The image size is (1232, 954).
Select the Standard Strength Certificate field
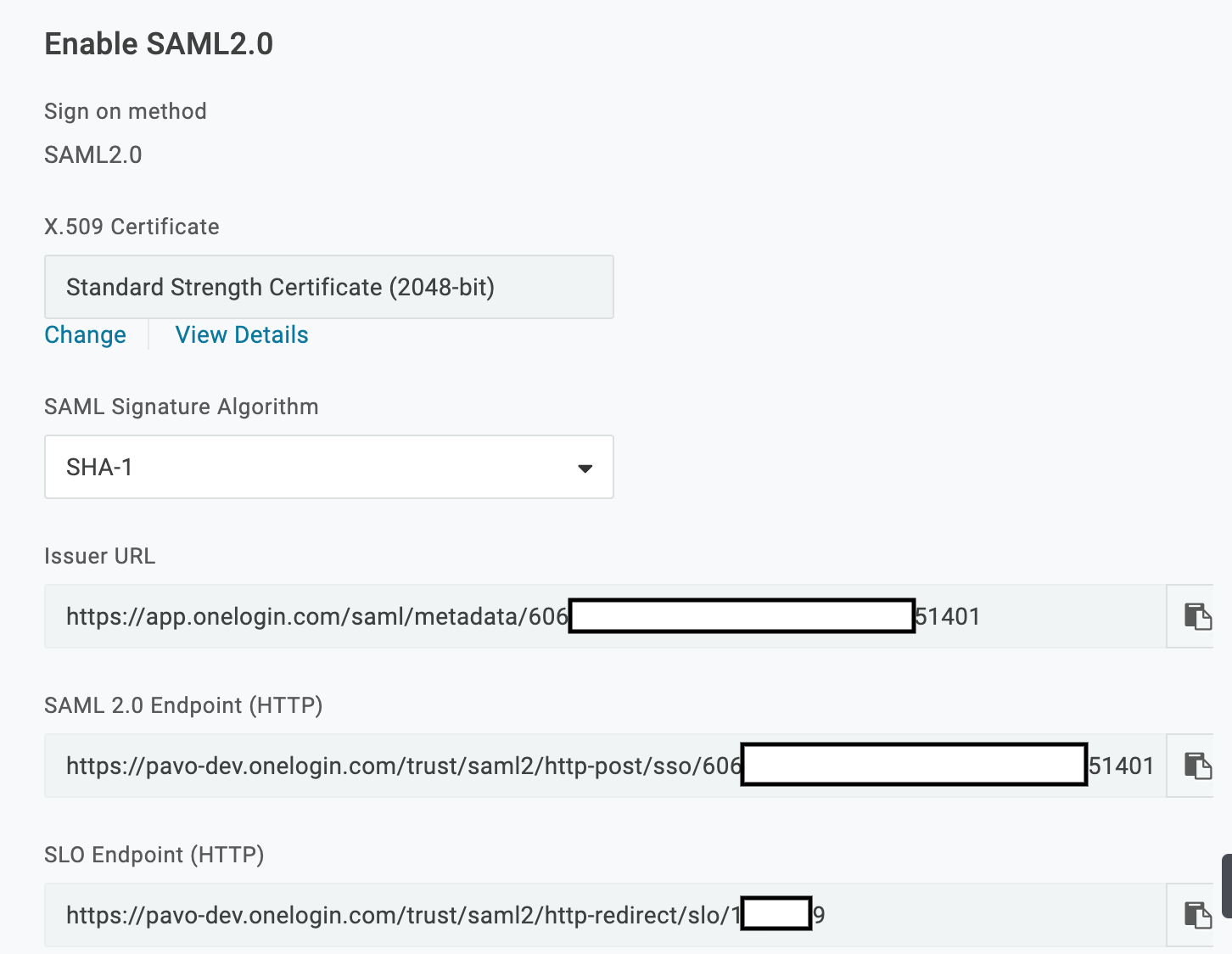click(328, 287)
